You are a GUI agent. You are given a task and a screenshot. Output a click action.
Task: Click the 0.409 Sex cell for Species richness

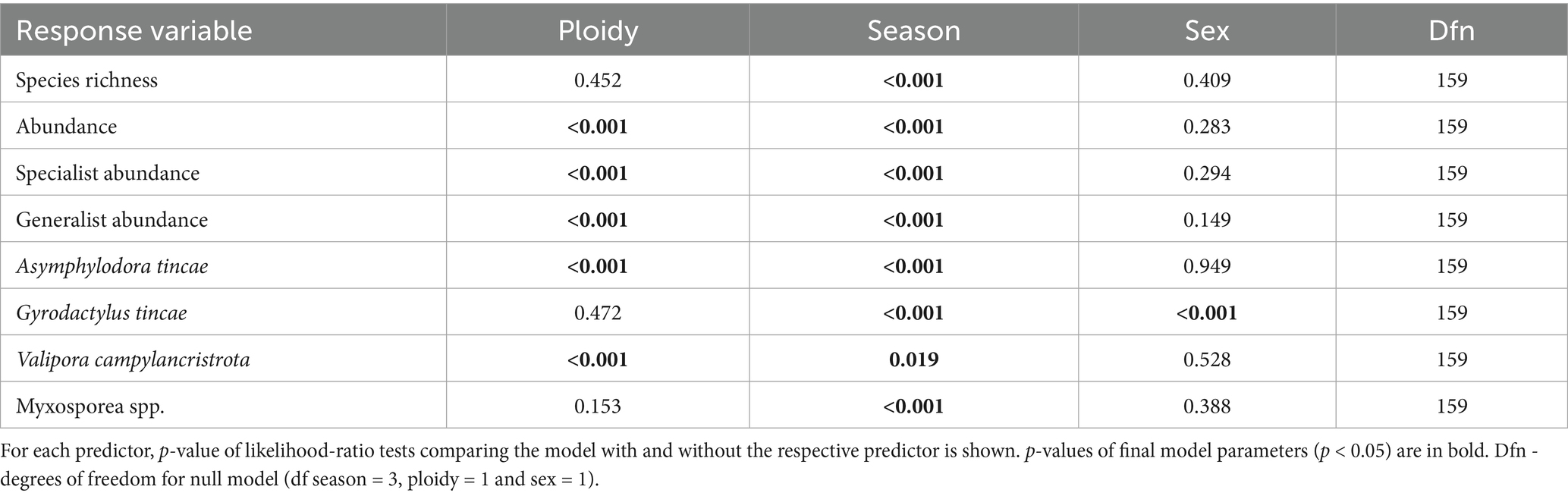[1206, 80]
